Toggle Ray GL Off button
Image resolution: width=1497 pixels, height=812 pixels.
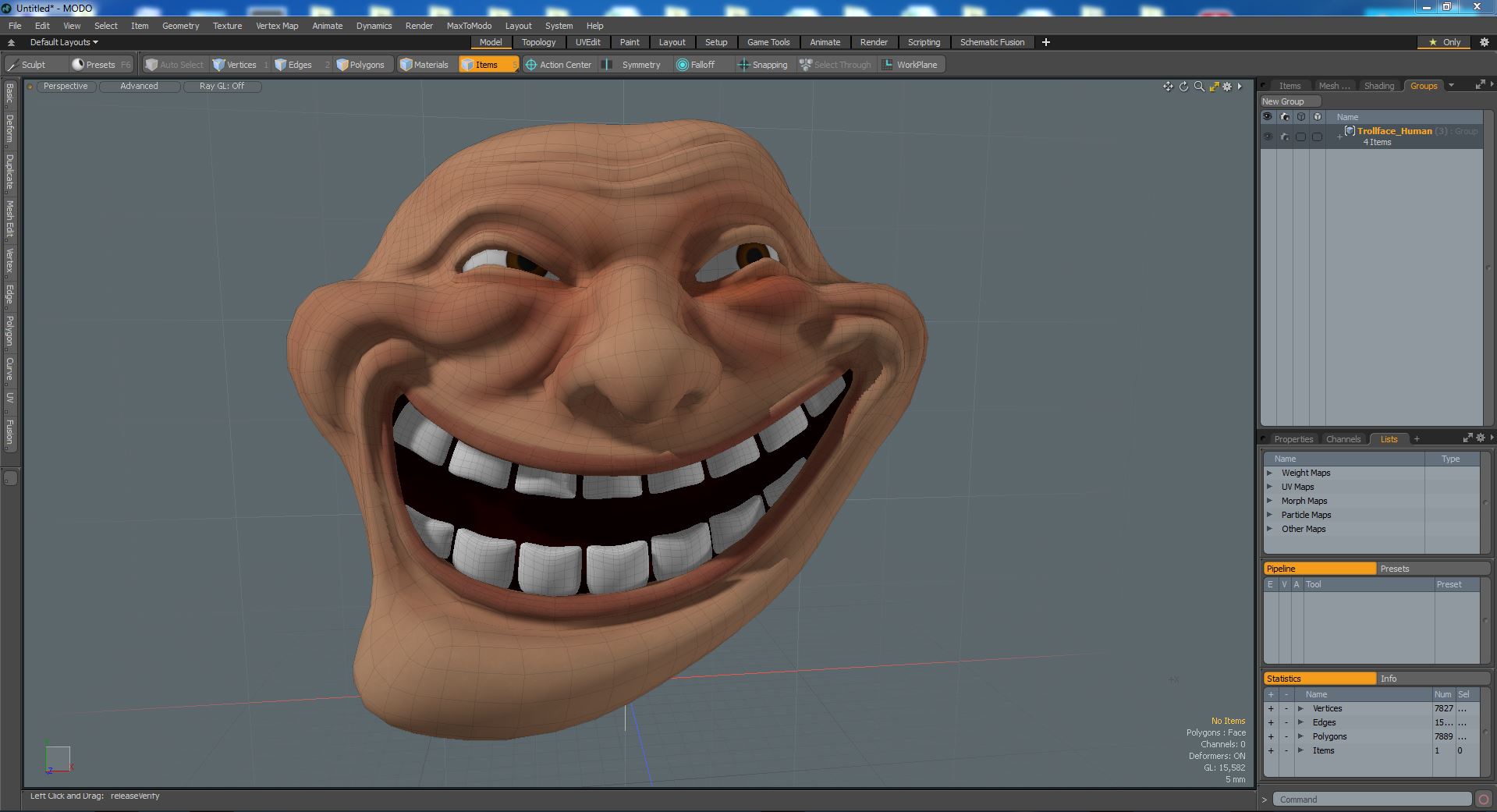[x=222, y=86]
